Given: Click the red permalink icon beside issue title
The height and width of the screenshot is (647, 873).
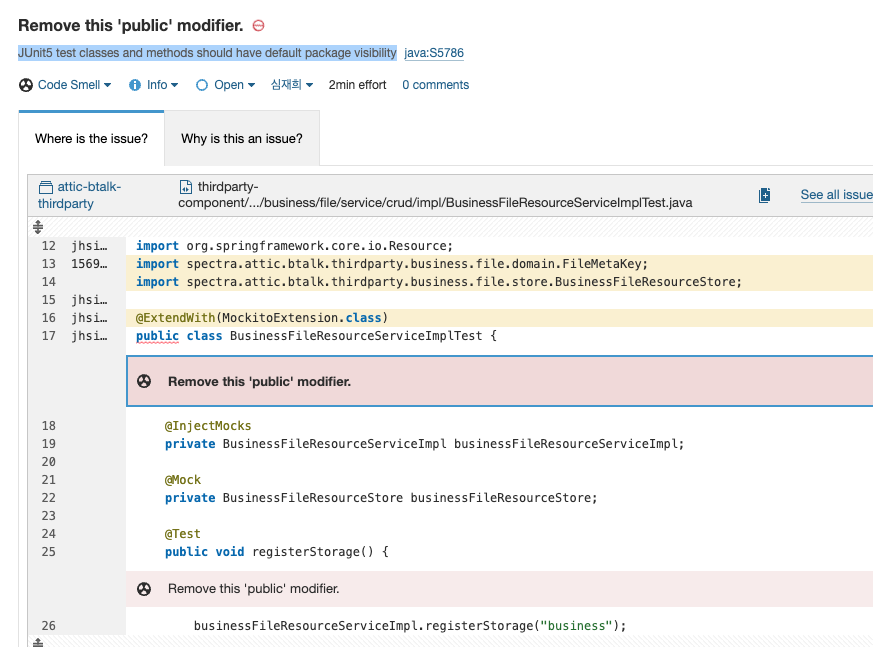Looking at the screenshot, I should 258,26.
